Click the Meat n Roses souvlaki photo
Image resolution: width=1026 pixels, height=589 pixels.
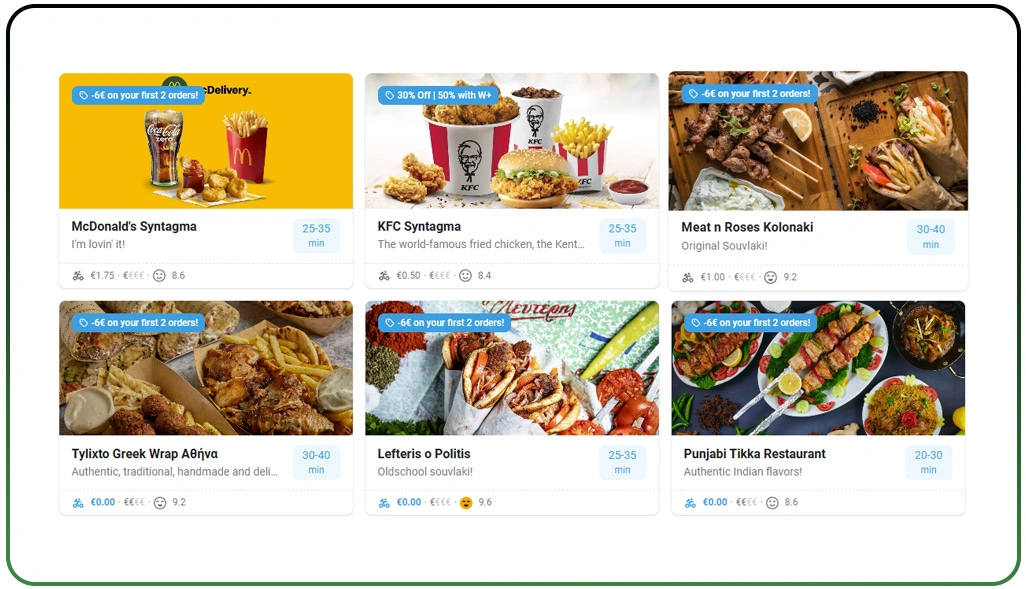pos(818,141)
